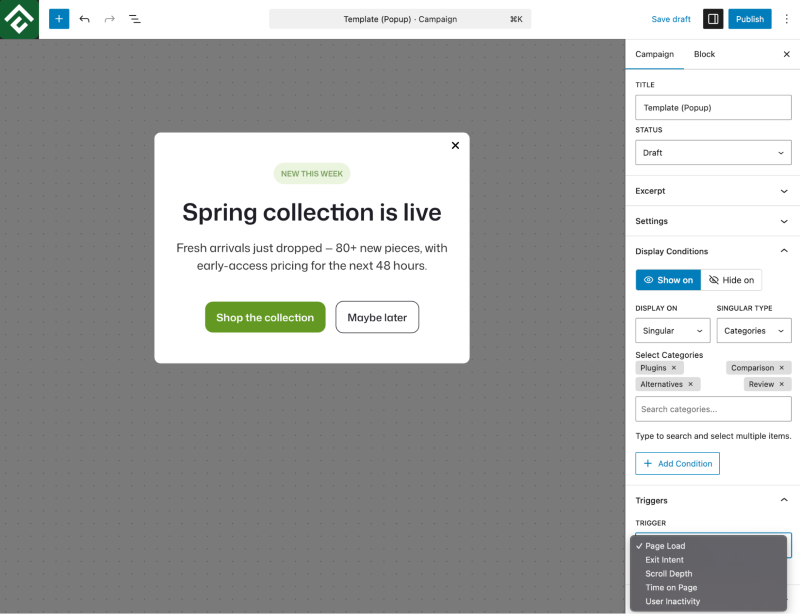Open the options three-dot menu
This screenshot has width=800, height=614.
coord(786,19)
